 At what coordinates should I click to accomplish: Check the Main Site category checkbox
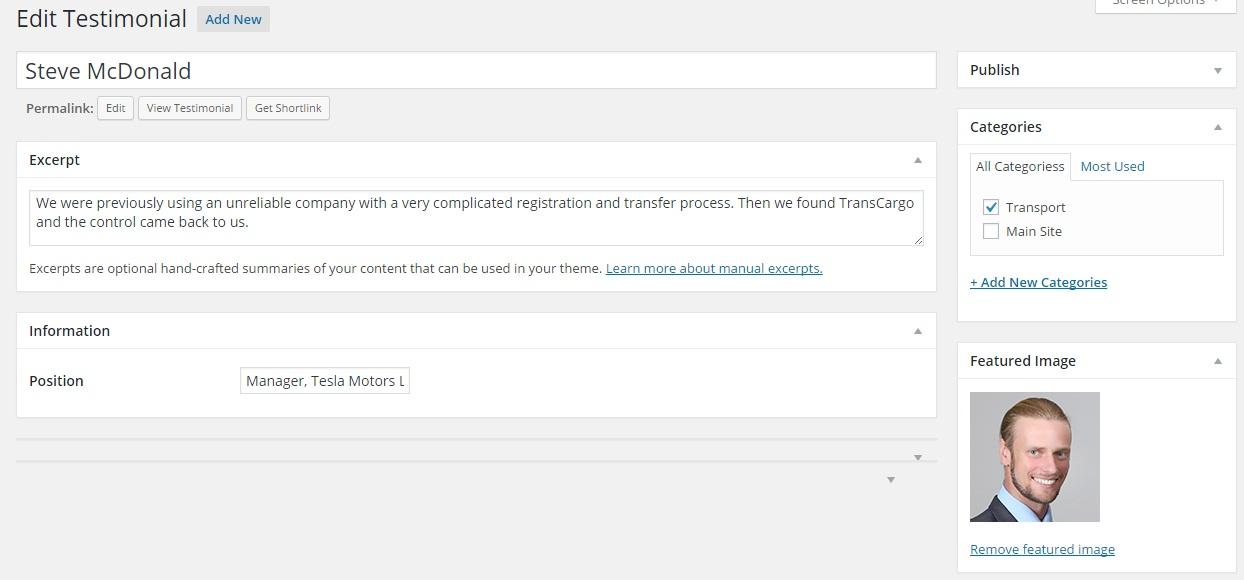click(x=991, y=231)
